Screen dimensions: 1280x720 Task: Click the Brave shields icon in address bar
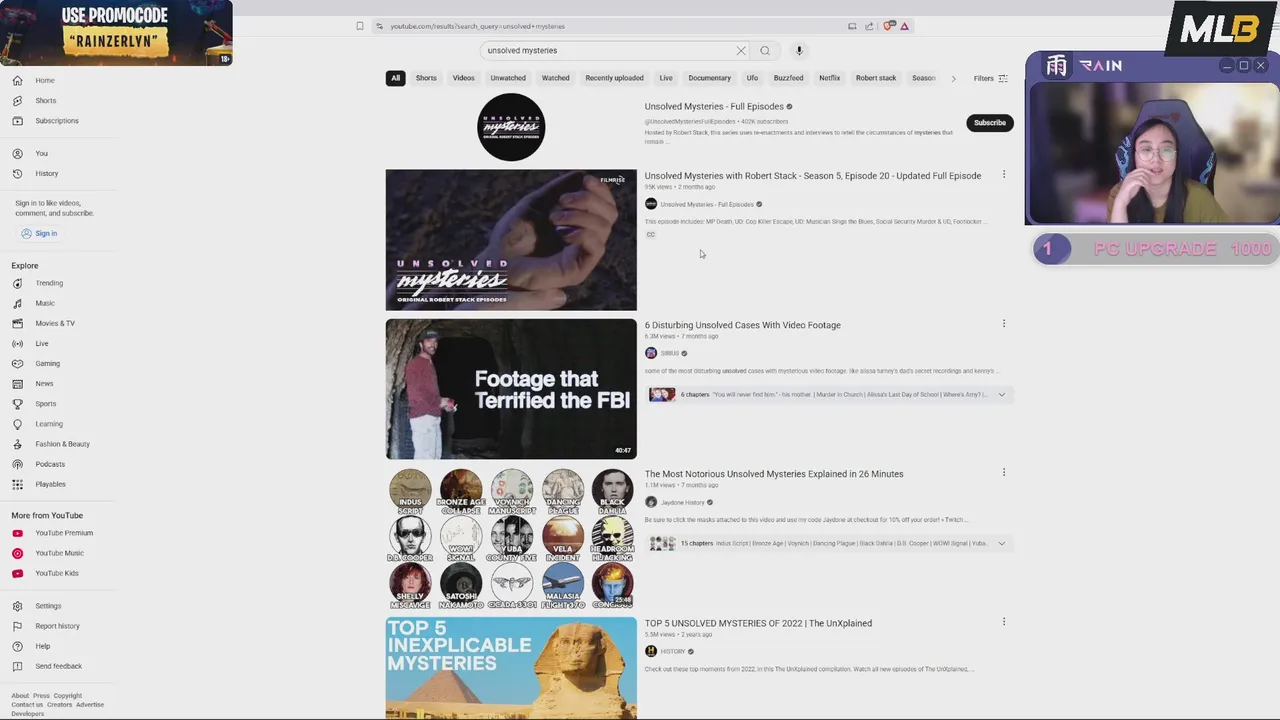(x=888, y=26)
